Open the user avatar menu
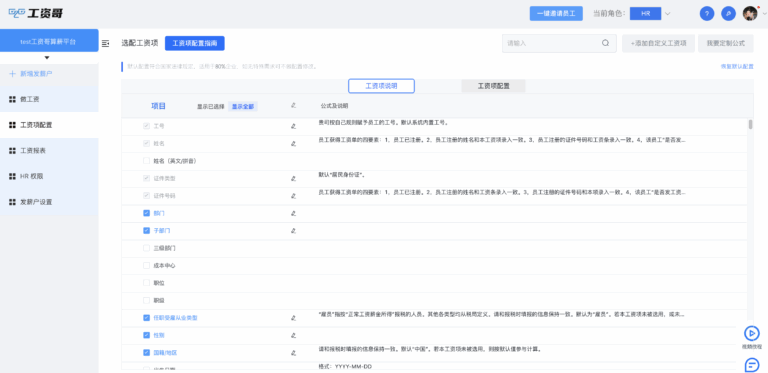This screenshot has width=768, height=373. 750,14
